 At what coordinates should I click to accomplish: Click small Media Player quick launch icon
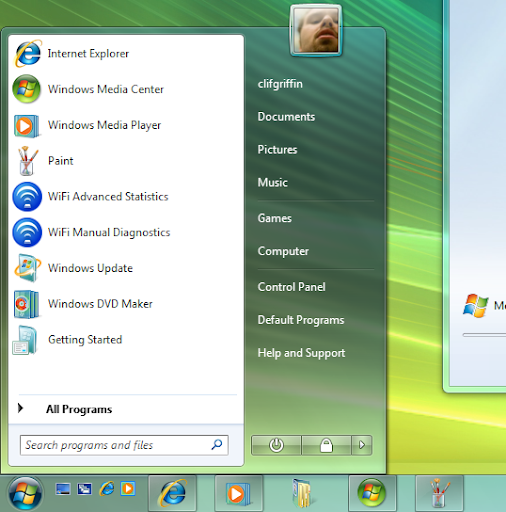tap(128, 489)
